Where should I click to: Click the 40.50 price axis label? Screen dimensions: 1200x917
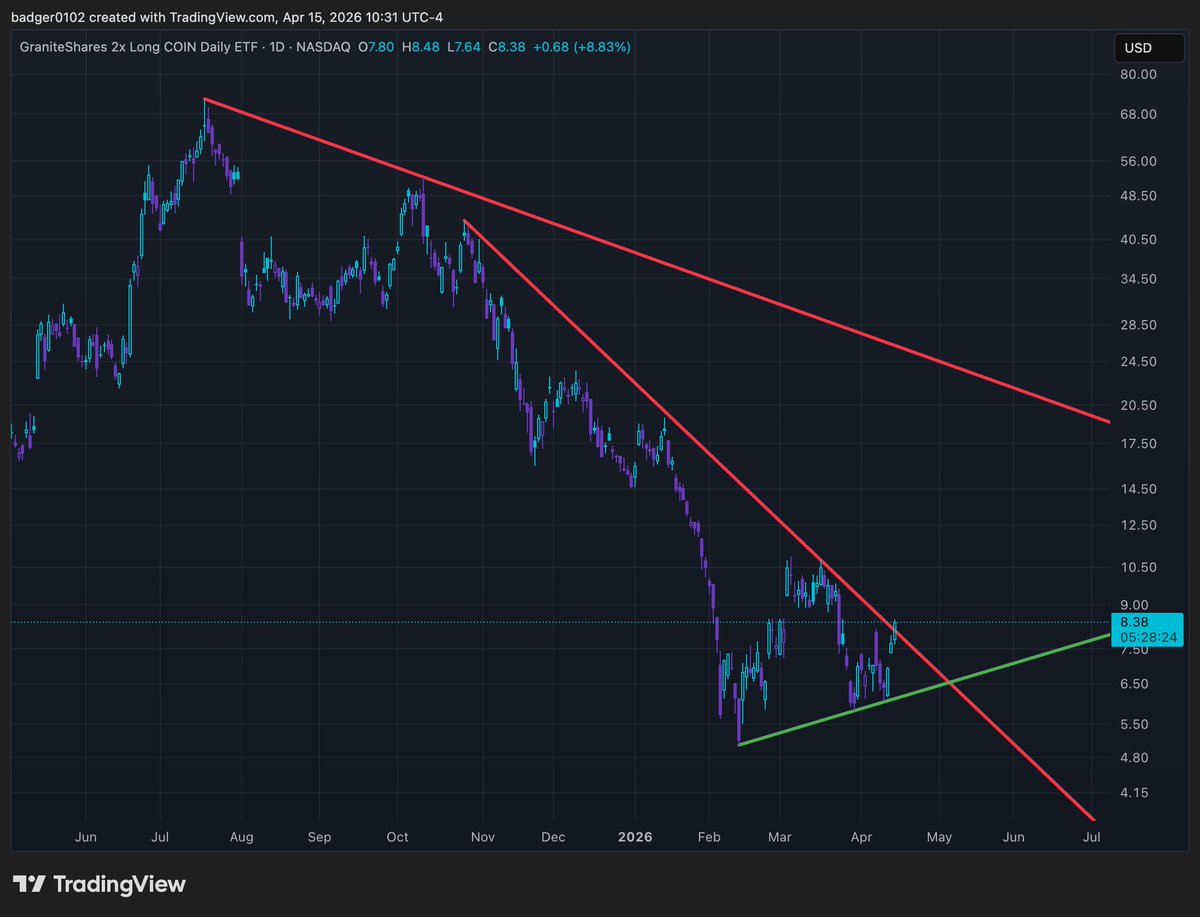point(1138,239)
